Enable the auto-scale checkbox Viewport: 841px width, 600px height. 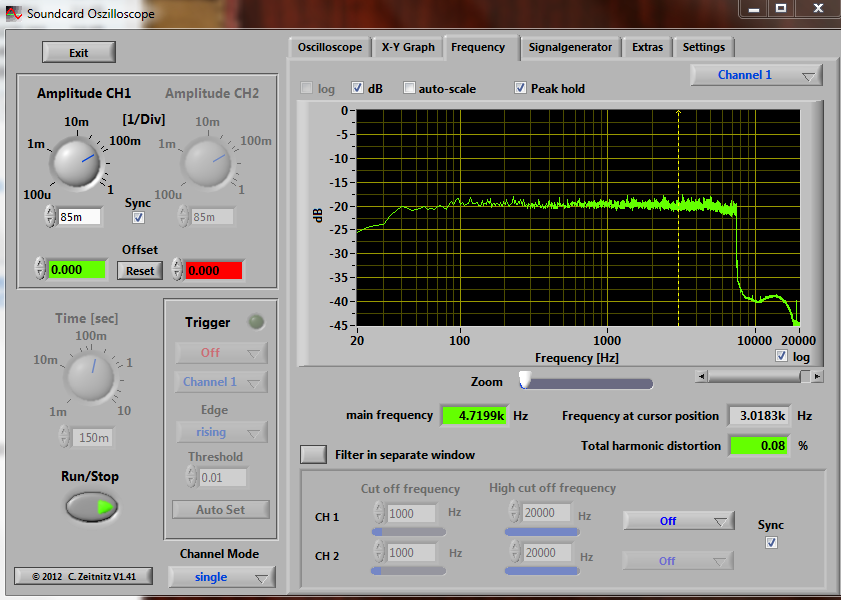pyautogui.click(x=410, y=88)
